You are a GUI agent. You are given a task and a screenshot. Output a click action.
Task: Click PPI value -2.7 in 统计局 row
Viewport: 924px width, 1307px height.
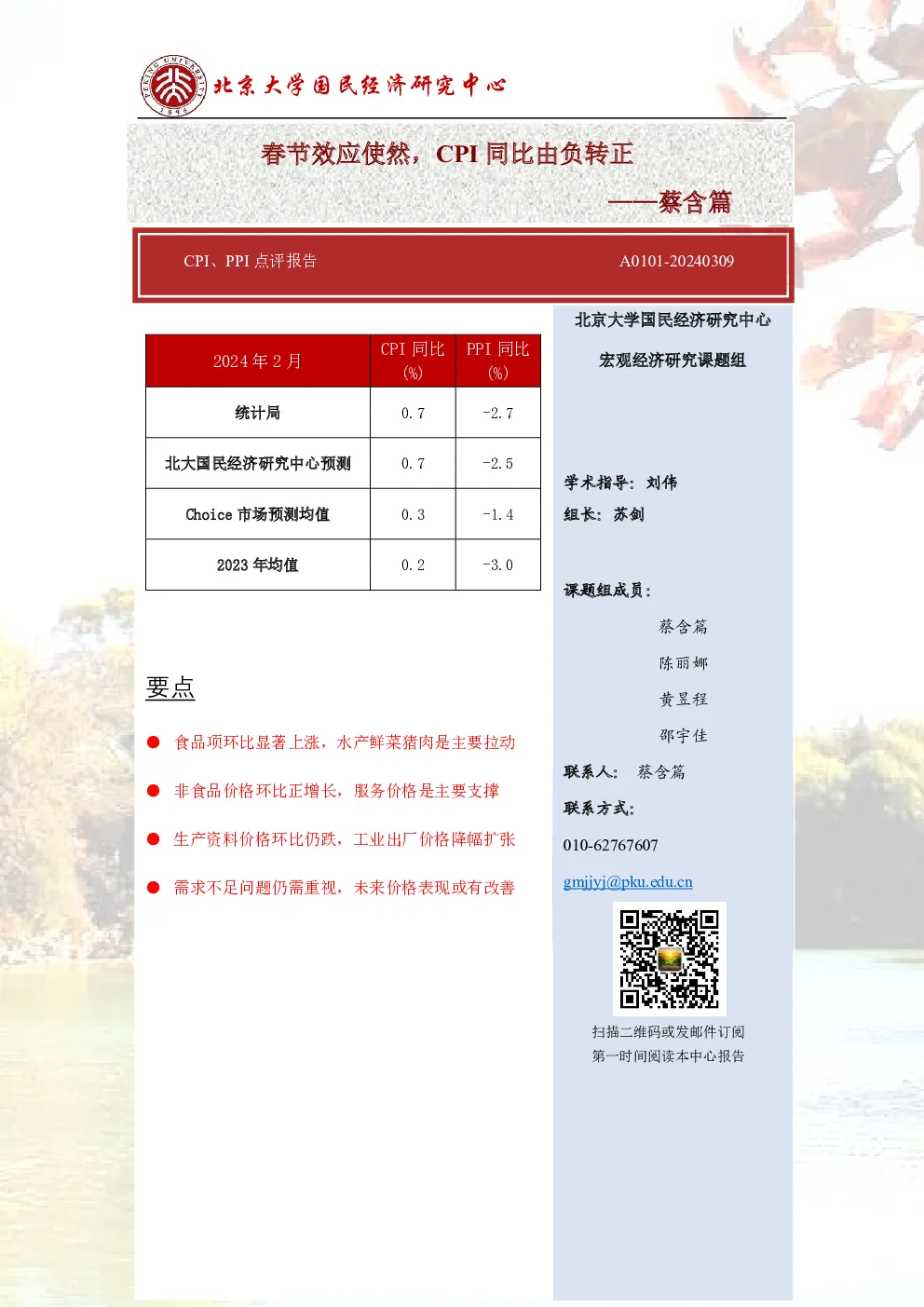497,413
